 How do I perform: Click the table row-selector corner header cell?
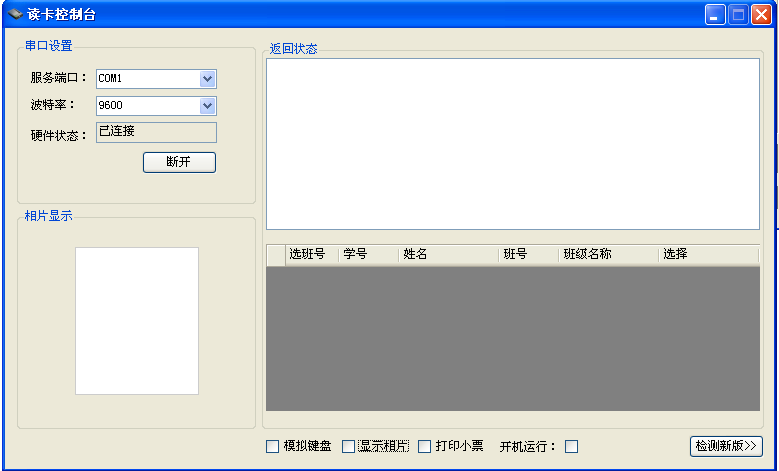click(276, 255)
